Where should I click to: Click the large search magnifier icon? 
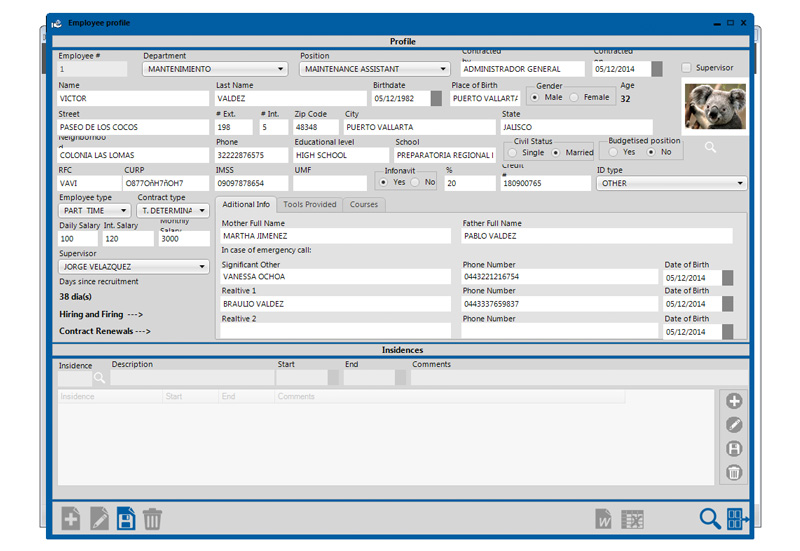coord(709,518)
